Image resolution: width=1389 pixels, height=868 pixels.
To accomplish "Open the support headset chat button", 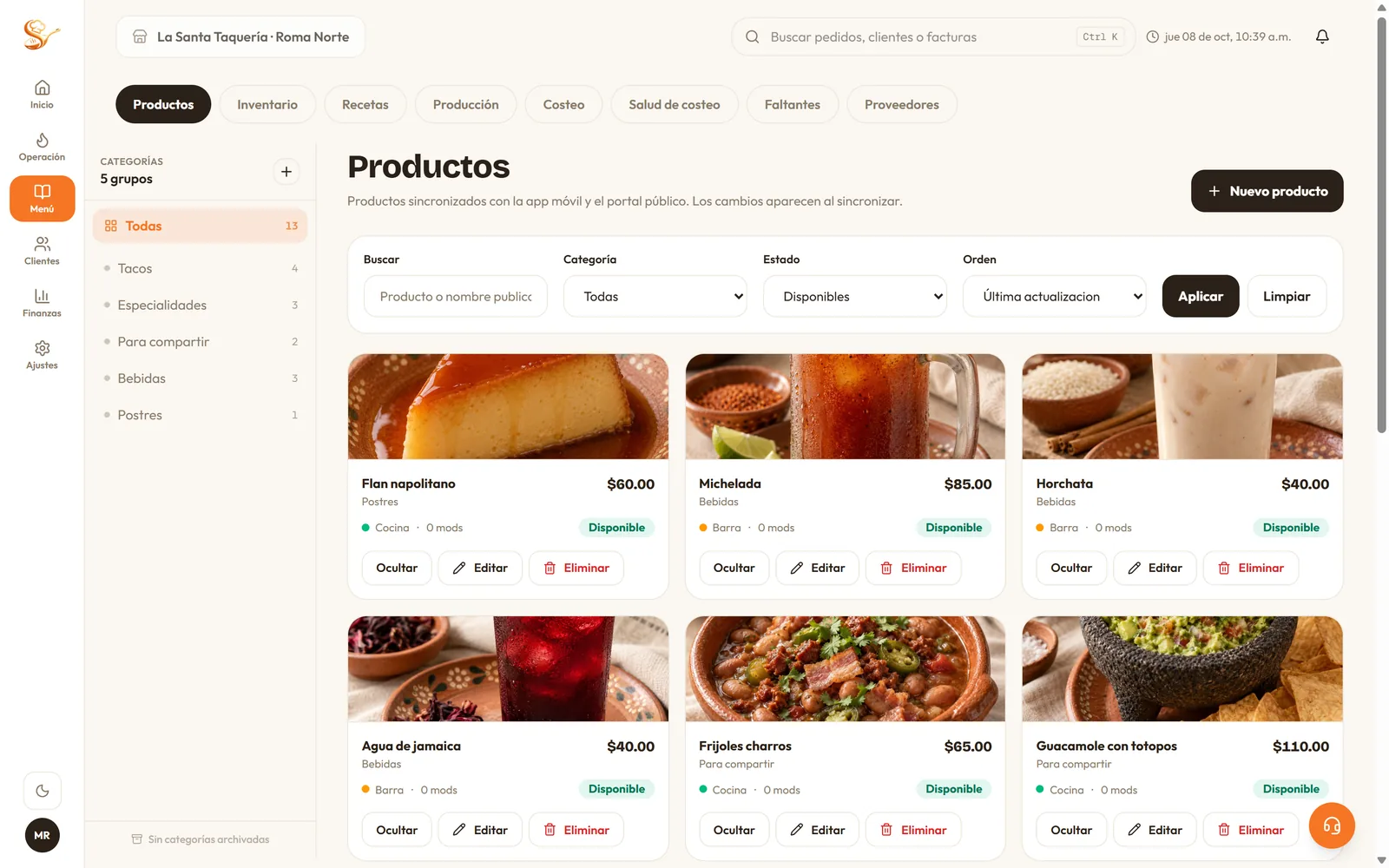I will click(x=1332, y=825).
